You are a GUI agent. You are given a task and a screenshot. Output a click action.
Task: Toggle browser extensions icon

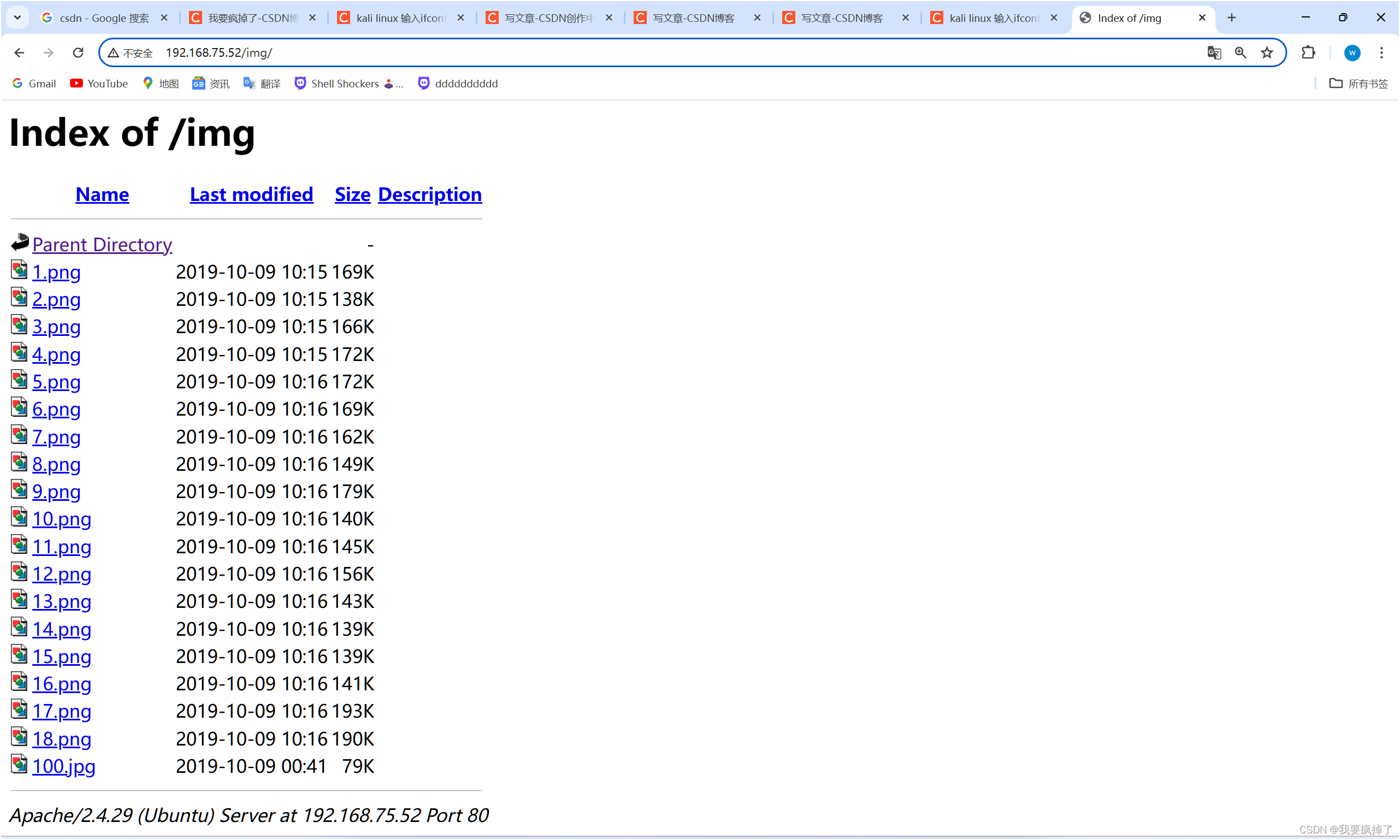[x=1308, y=52]
